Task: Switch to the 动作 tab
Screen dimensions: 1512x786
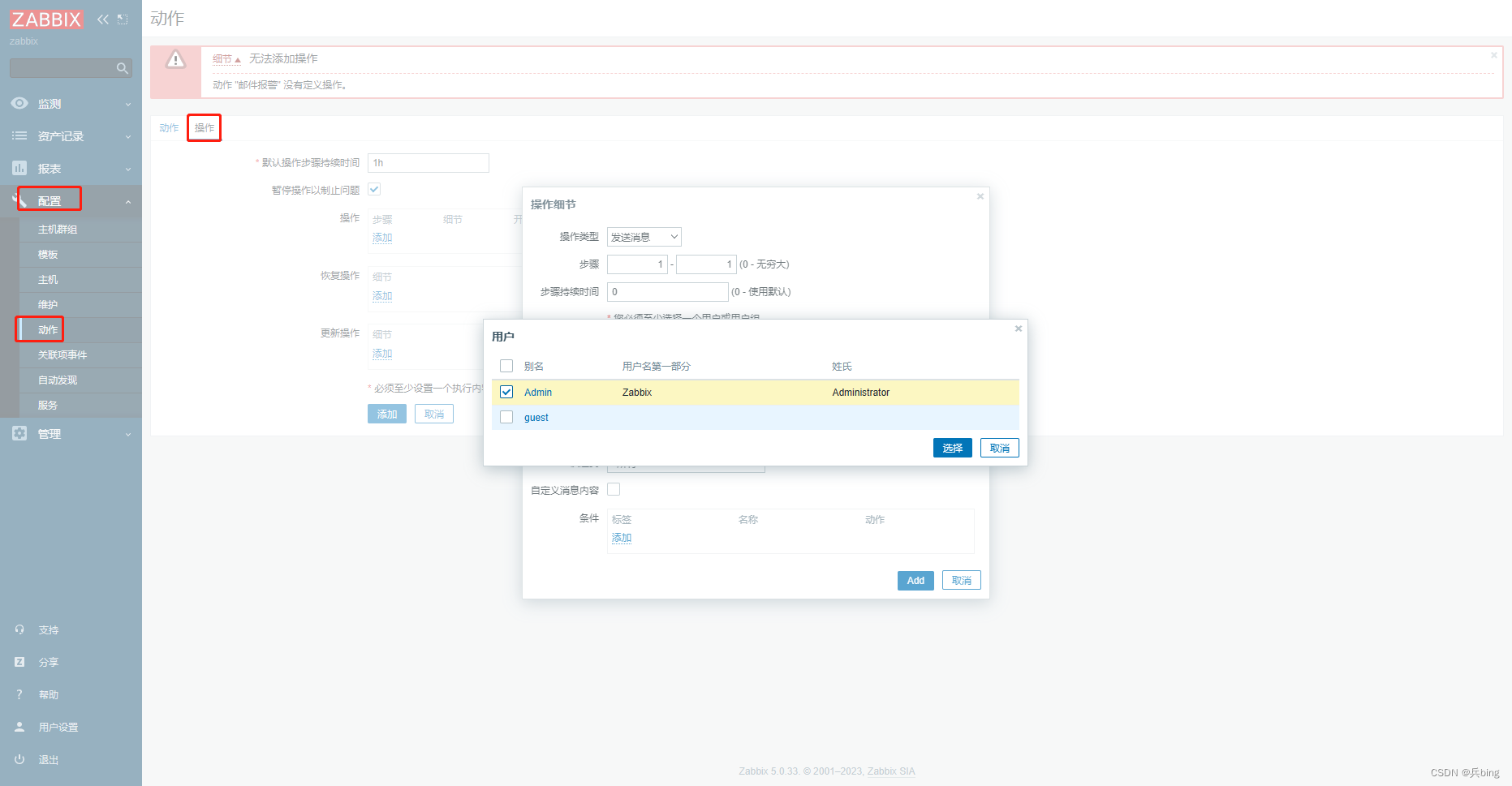Action: point(169,128)
